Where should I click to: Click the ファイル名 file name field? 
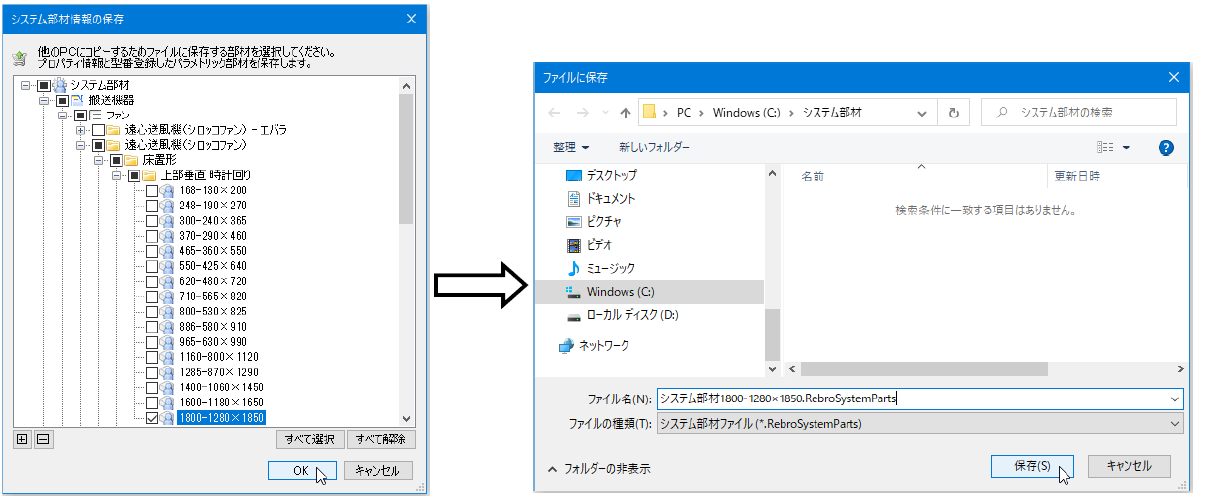point(910,398)
